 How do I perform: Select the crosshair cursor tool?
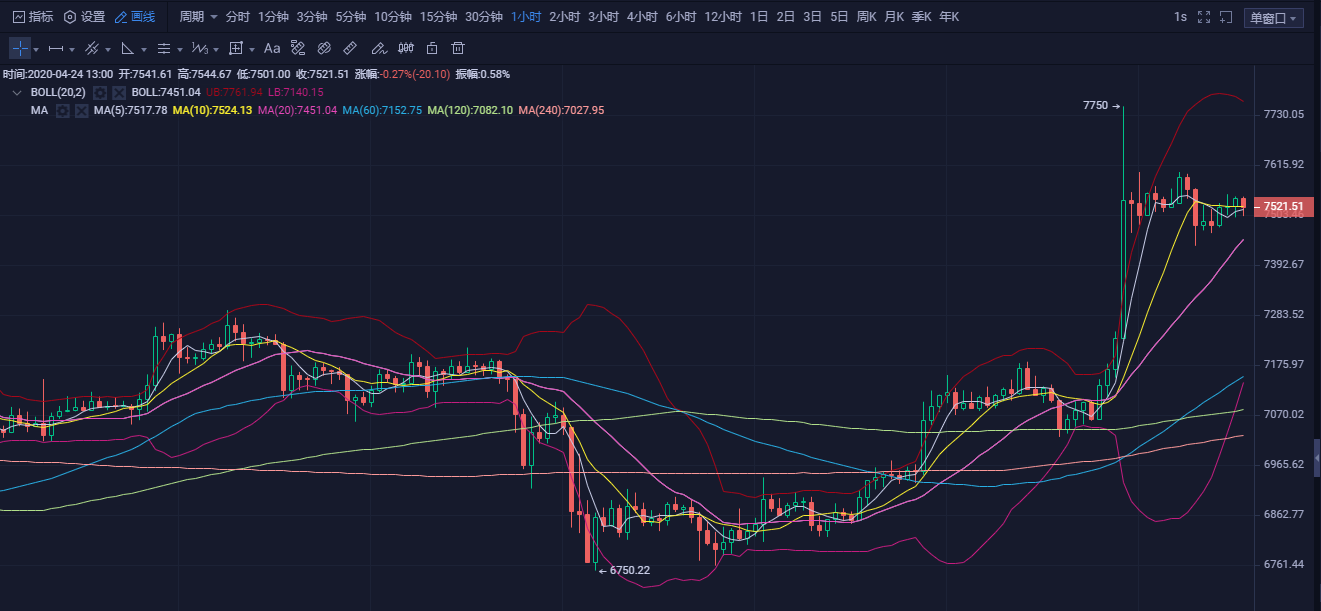coord(20,48)
